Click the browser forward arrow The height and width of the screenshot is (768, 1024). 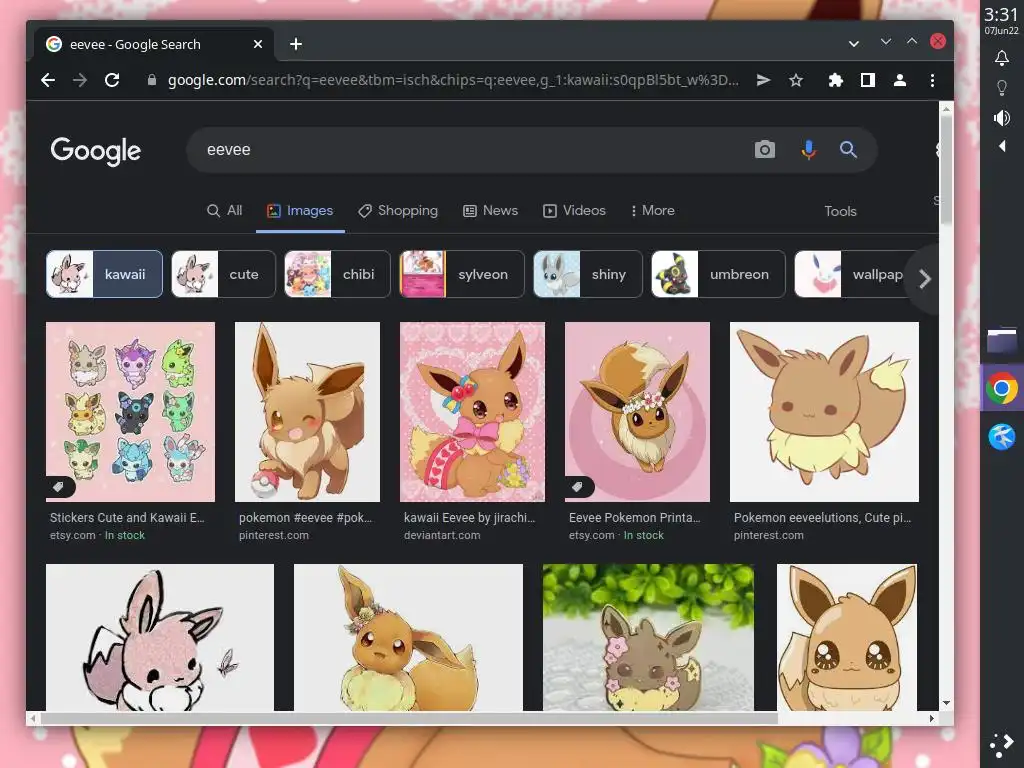coord(80,80)
